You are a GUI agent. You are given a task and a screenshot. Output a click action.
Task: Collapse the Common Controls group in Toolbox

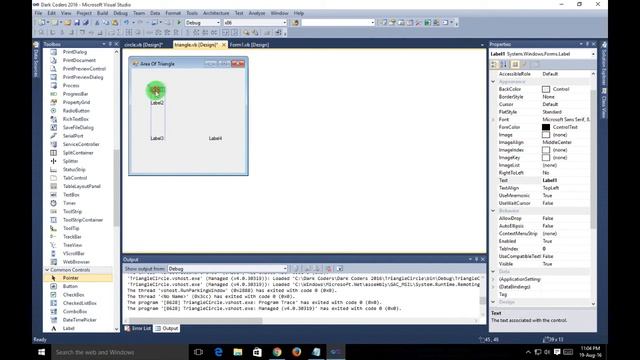point(47,270)
